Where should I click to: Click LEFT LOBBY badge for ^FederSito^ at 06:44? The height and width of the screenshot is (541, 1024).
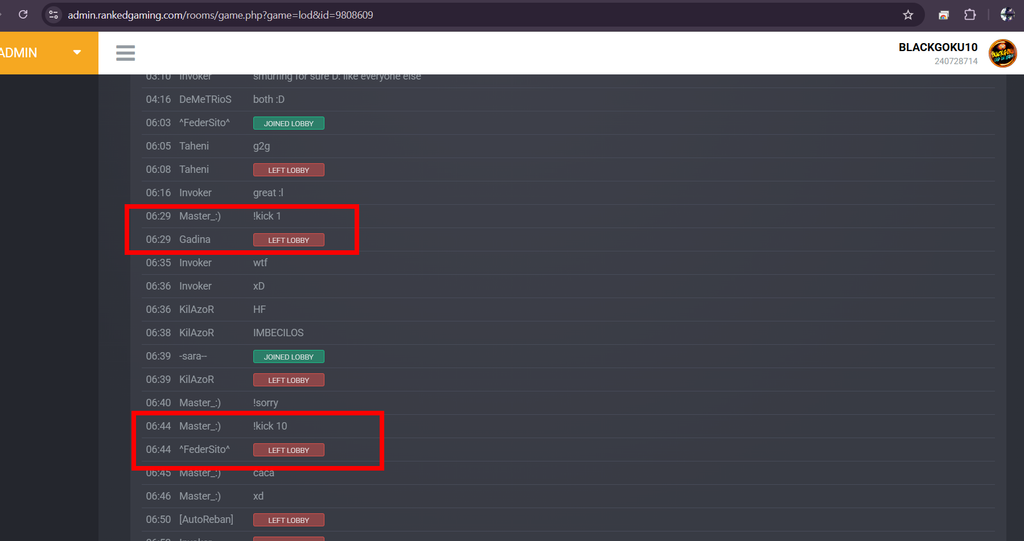[289, 450]
